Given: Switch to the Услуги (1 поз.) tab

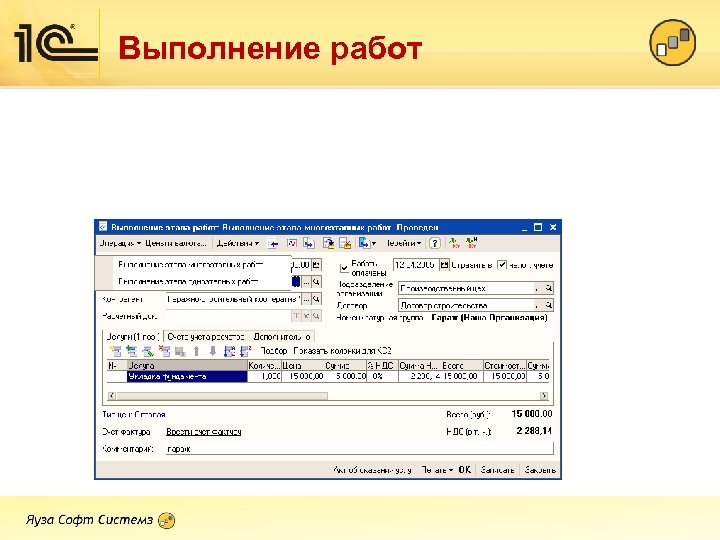Looking at the screenshot, I should 133,337.
